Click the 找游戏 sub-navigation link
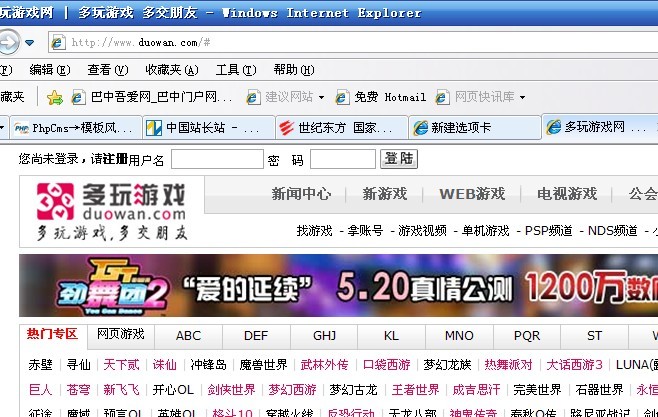The image size is (658, 417). pos(314,231)
